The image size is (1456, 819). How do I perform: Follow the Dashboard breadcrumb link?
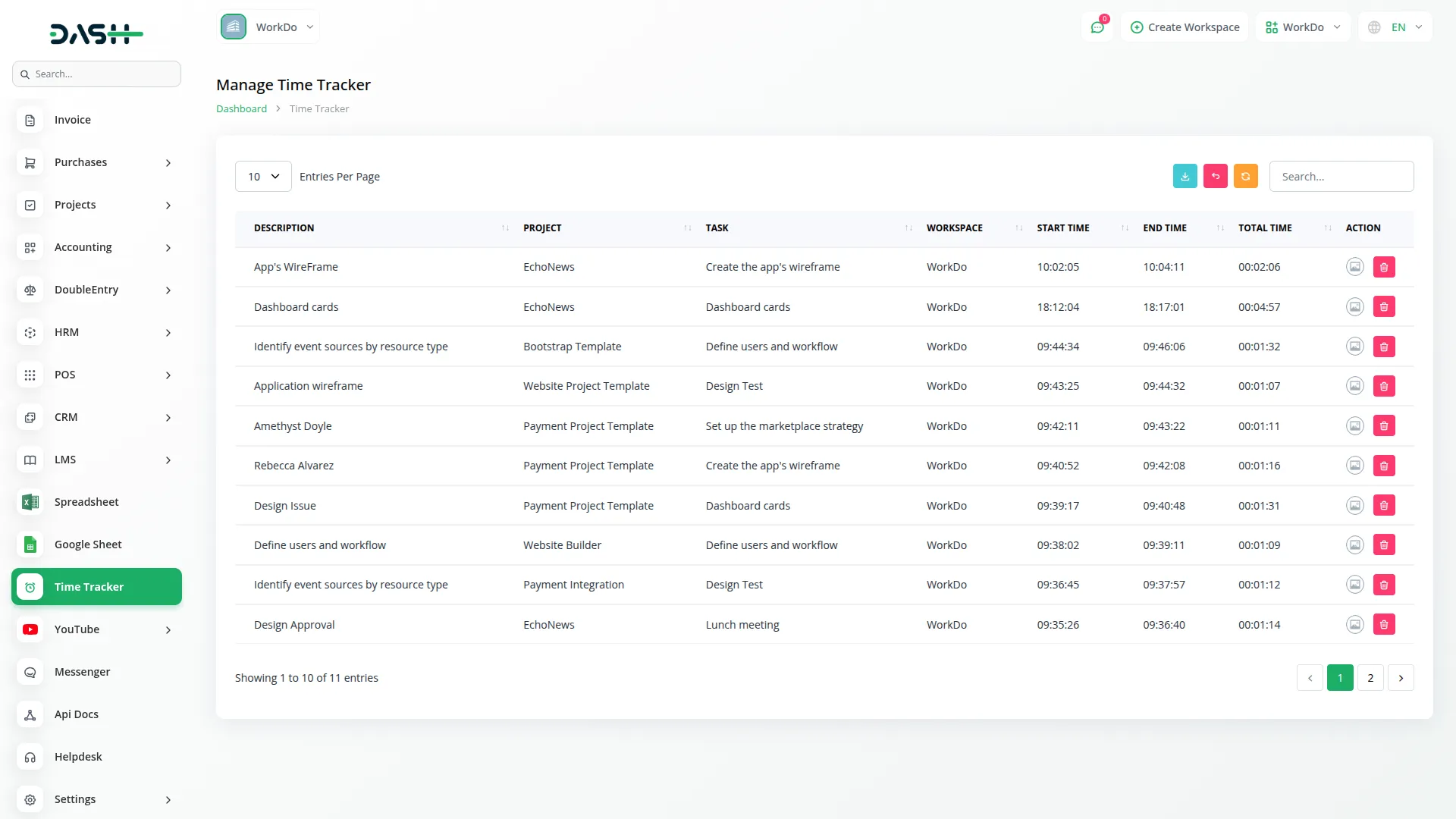click(x=241, y=108)
